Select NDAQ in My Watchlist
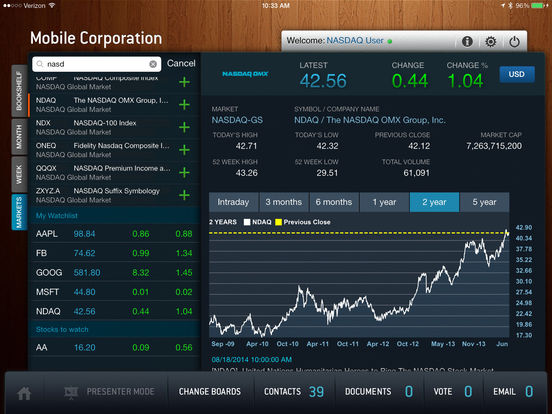This screenshot has width=552, height=414. point(115,311)
